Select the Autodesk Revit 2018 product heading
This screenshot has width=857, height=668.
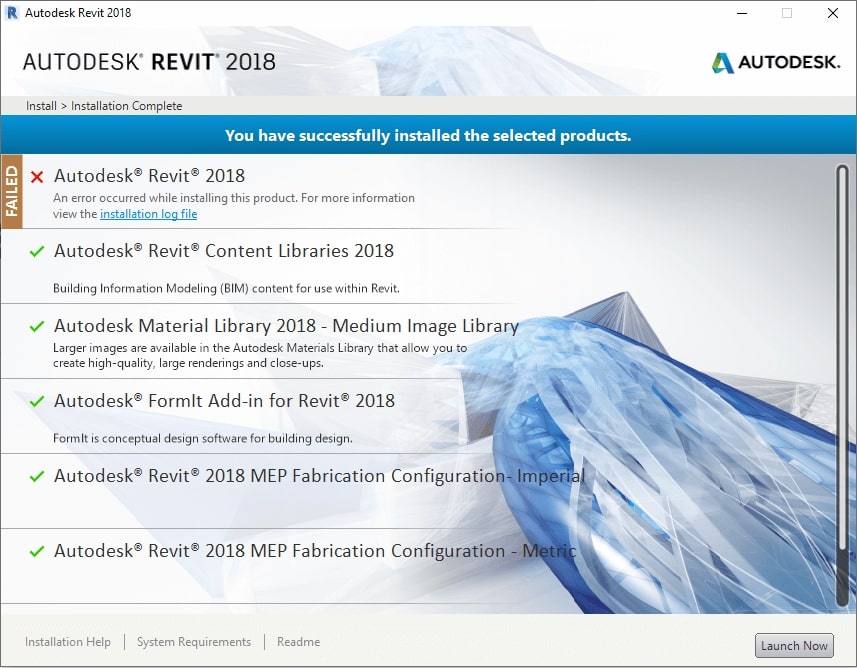point(149,176)
